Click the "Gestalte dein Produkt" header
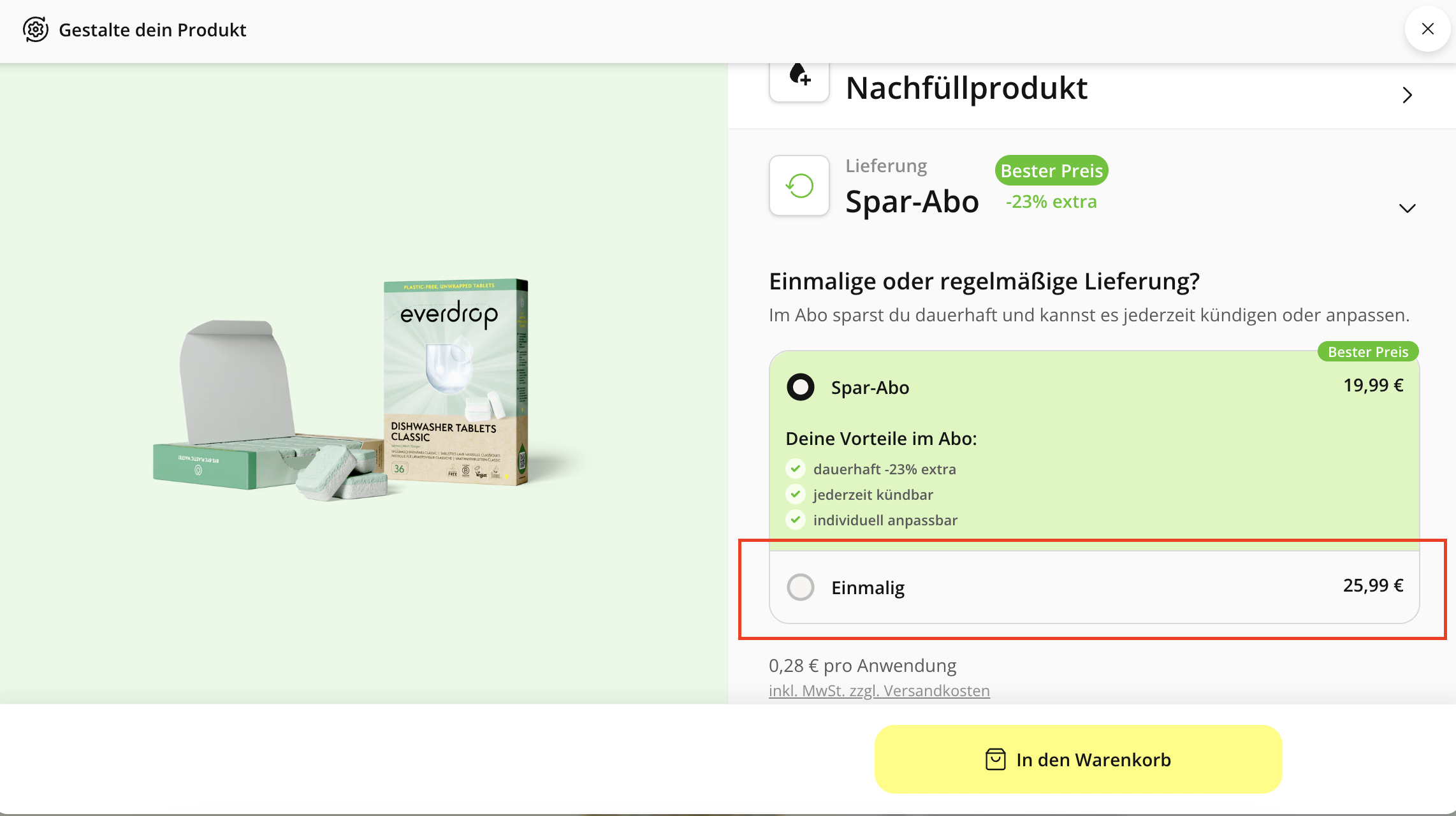 coord(152,29)
